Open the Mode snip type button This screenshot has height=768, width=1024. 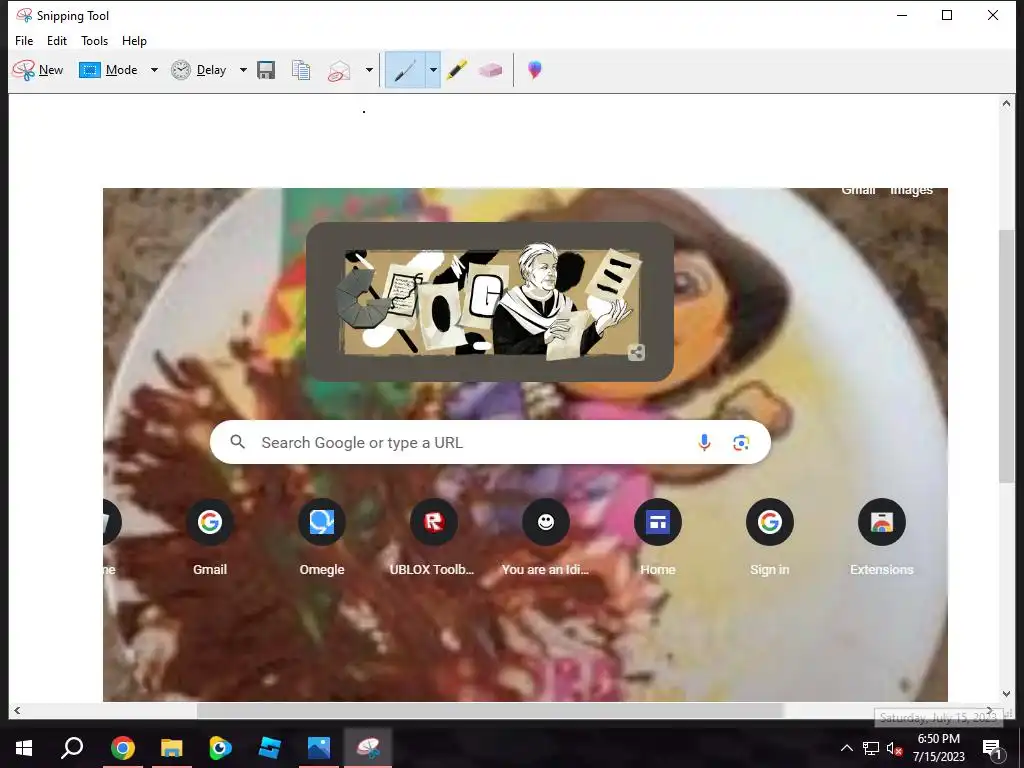pyautogui.click(x=108, y=70)
